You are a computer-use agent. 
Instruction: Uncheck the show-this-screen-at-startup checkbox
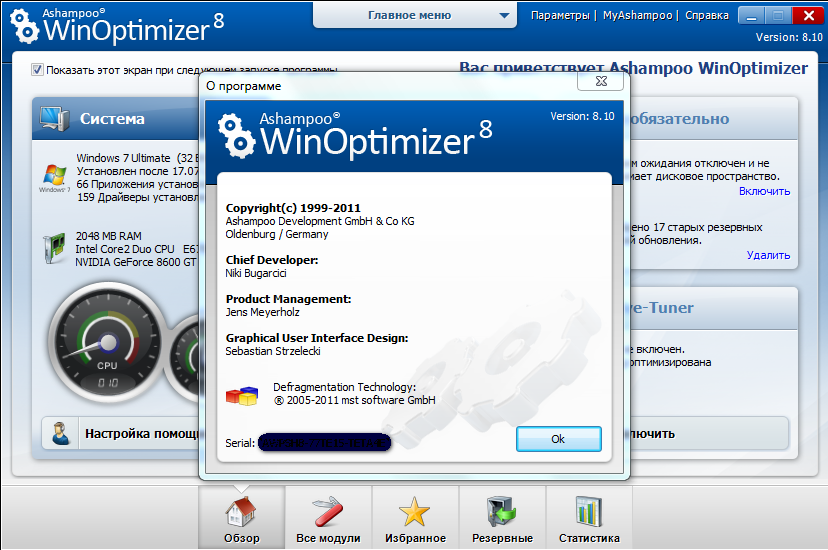click(38, 70)
